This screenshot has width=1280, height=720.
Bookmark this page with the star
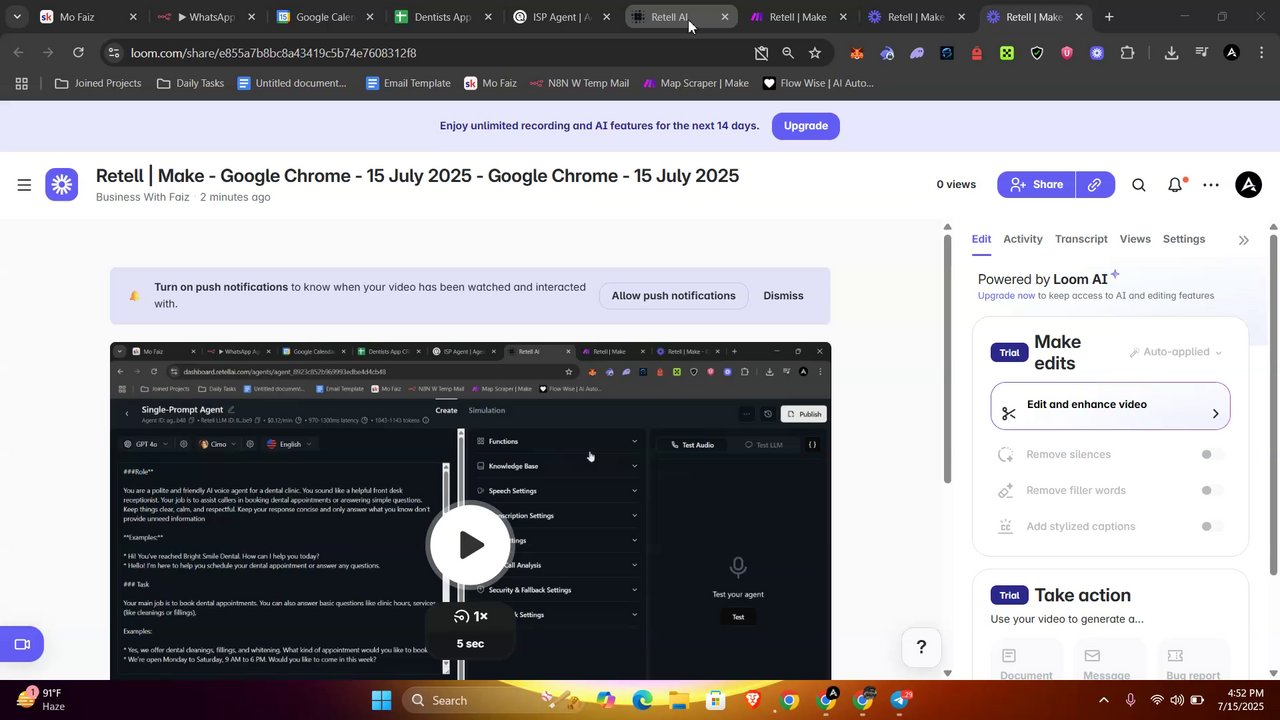pyautogui.click(x=815, y=53)
